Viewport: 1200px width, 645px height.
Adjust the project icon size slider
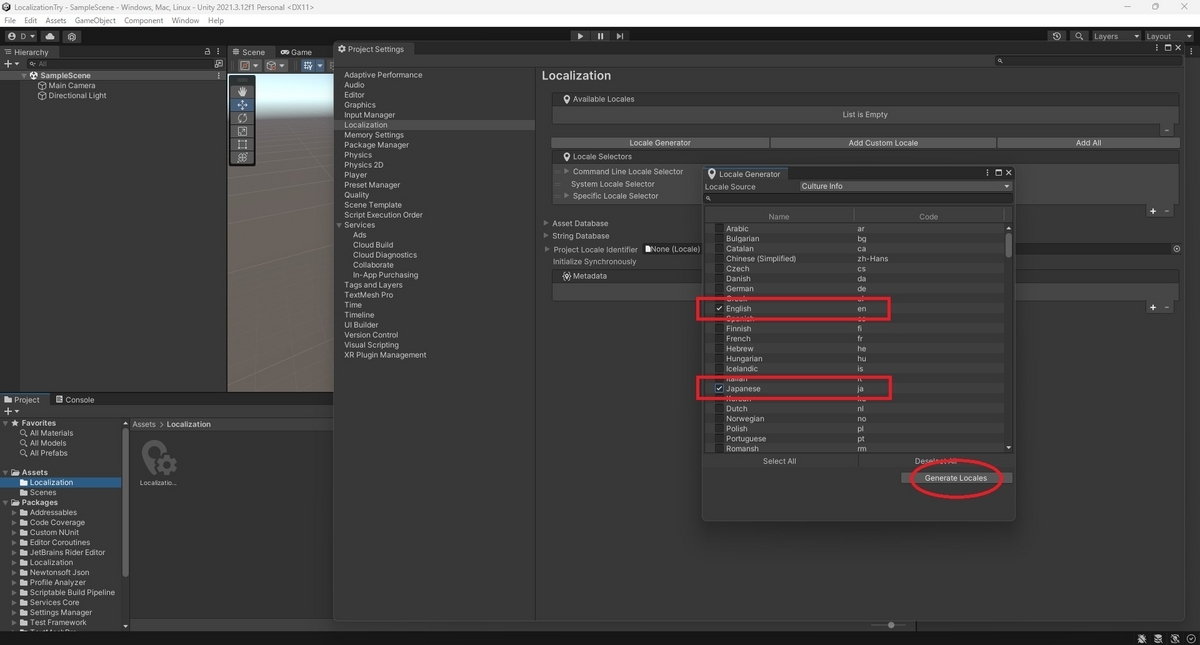890,625
